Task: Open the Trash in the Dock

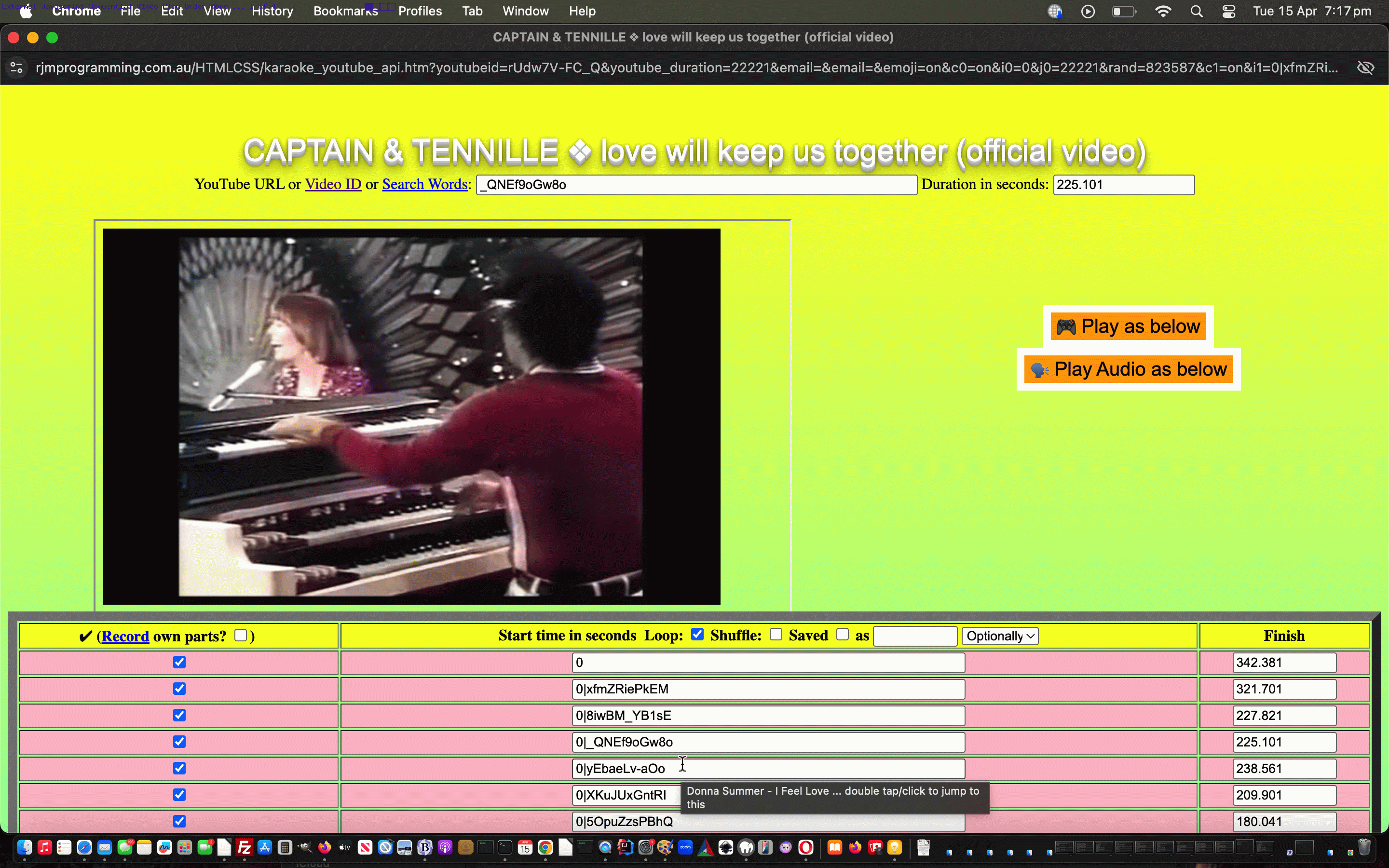Action: coord(1365,847)
